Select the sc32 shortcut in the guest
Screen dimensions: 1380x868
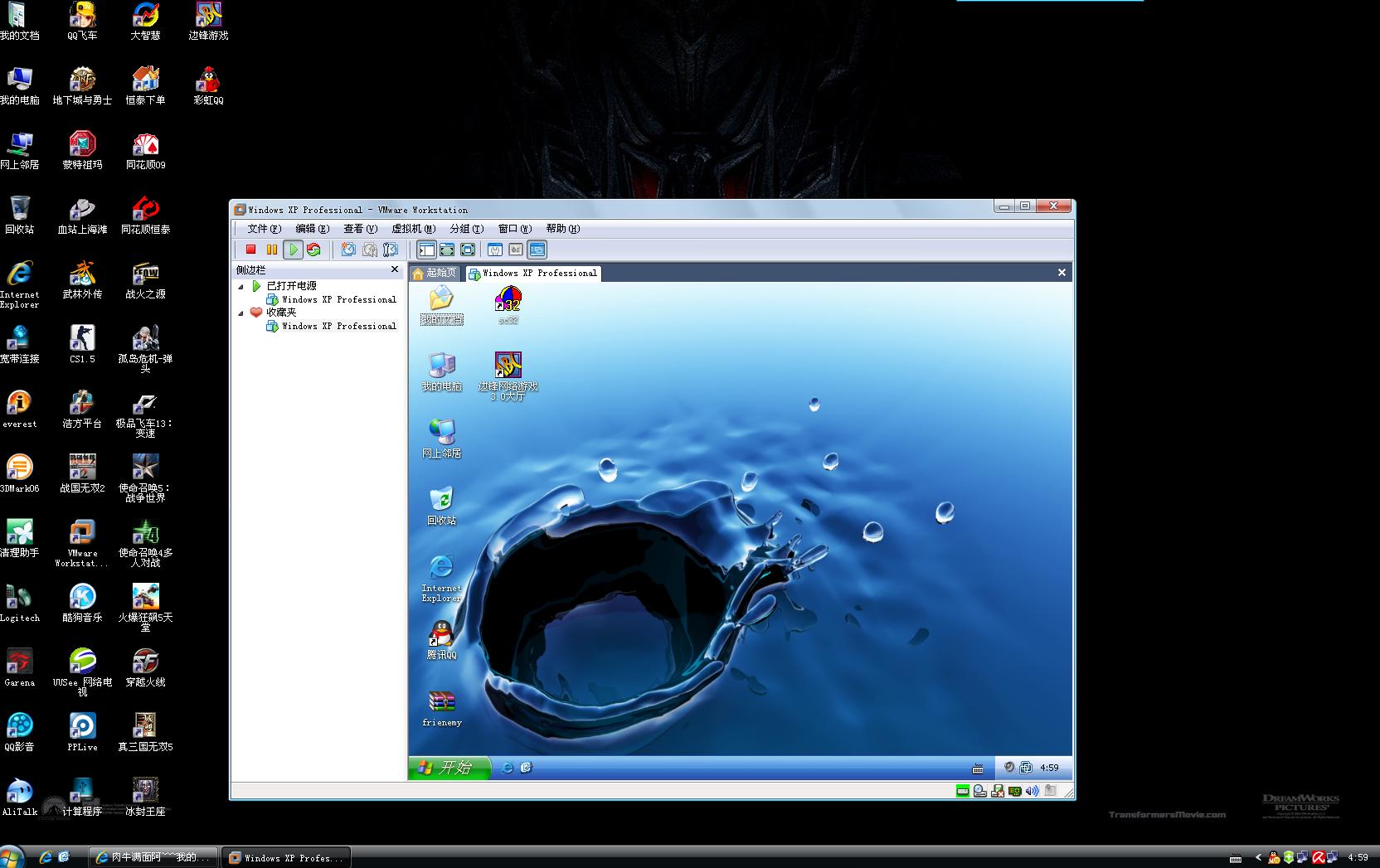pos(508,305)
